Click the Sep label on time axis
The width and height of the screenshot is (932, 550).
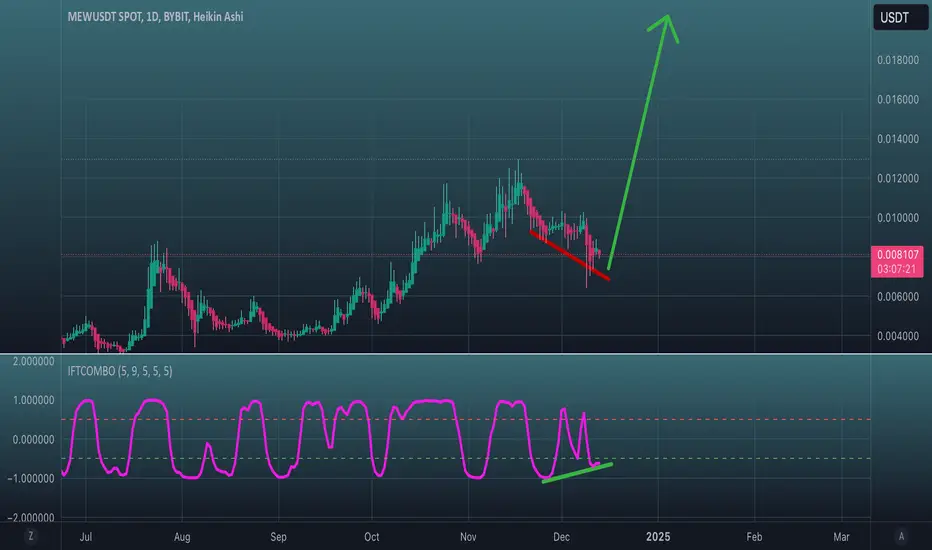tap(278, 536)
